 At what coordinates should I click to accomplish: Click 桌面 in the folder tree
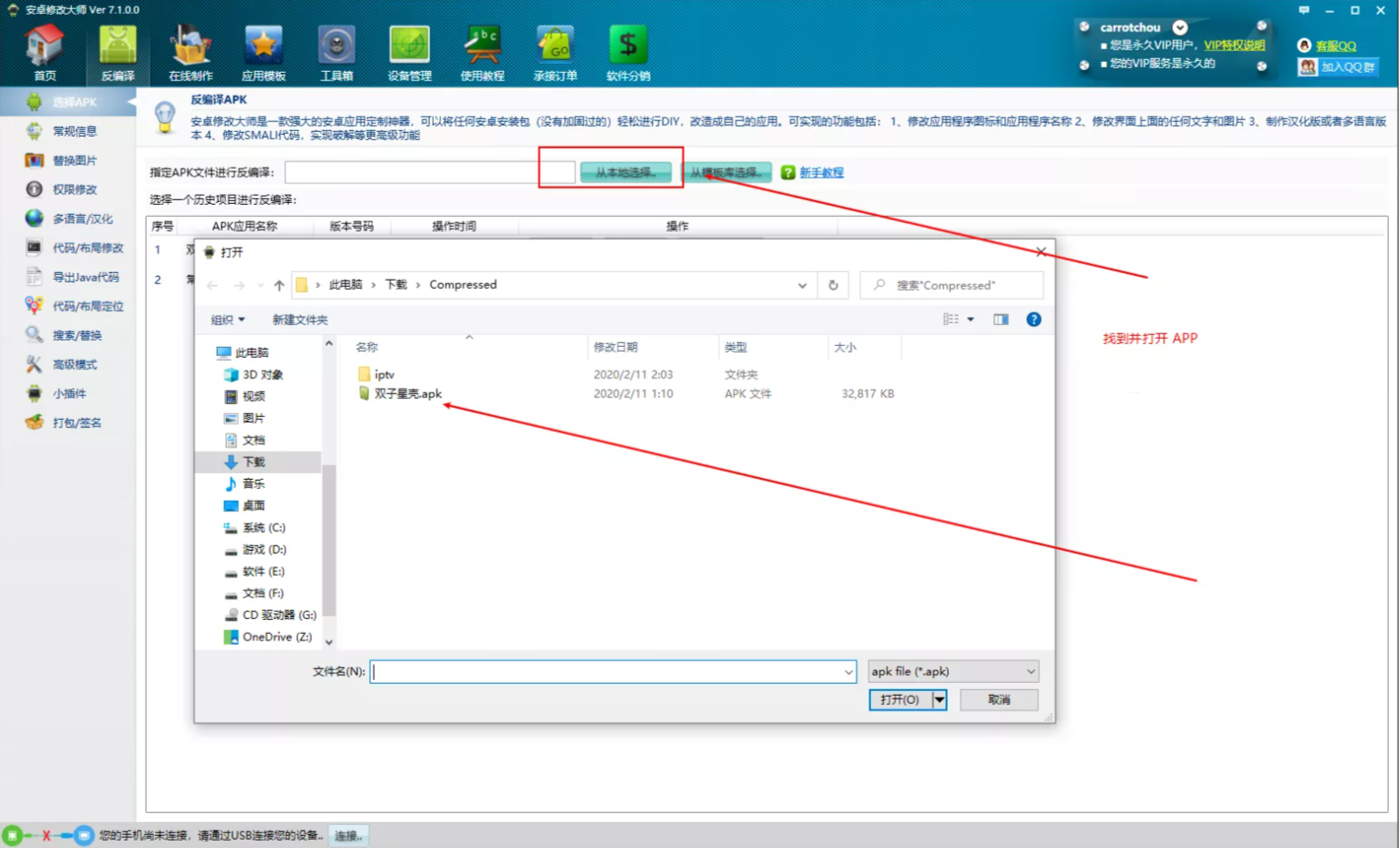pyautogui.click(x=253, y=506)
